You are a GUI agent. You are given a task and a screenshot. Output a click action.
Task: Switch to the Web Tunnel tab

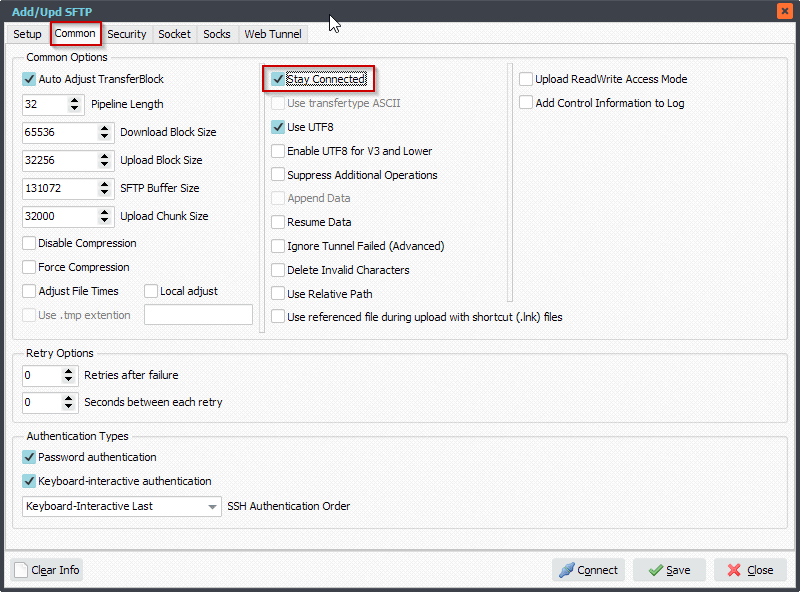pyautogui.click(x=272, y=33)
